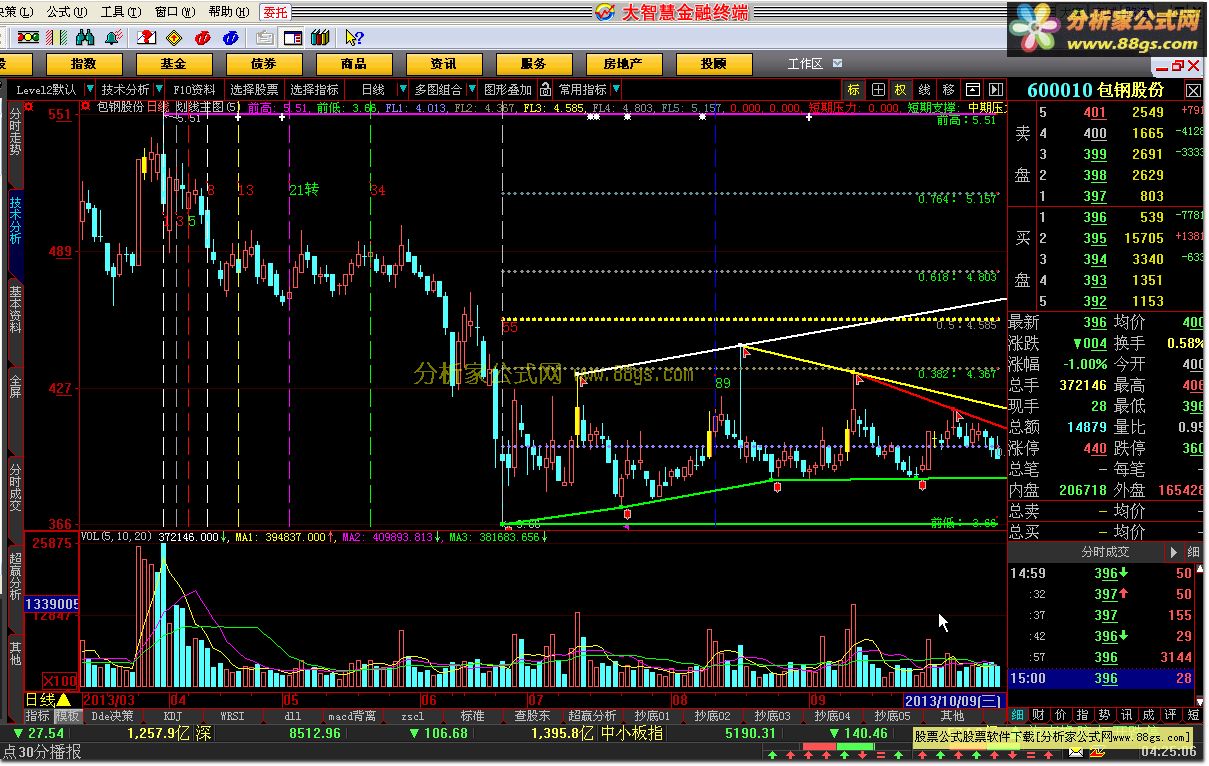Image resolution: width=1209 pixels, height=766 pixels.
Task: Click the 房地产 category button
Action: pyautogui.click(x=623, y=63)
